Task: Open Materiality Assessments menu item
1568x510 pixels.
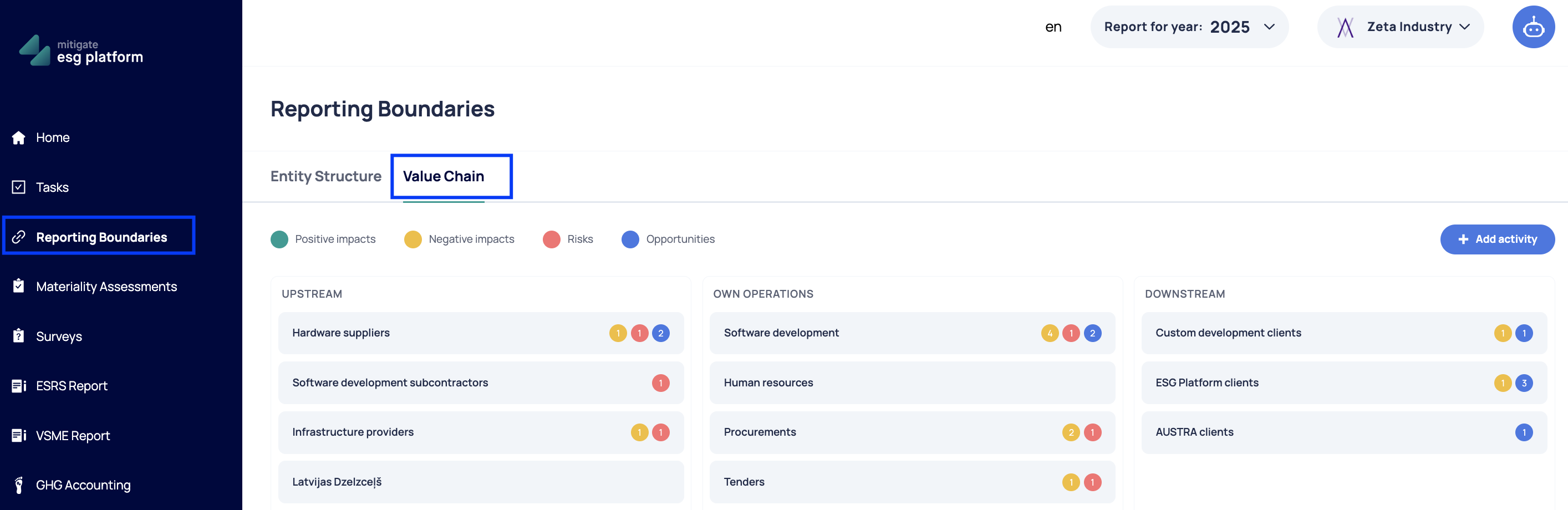Action: (x=106, y=286)
